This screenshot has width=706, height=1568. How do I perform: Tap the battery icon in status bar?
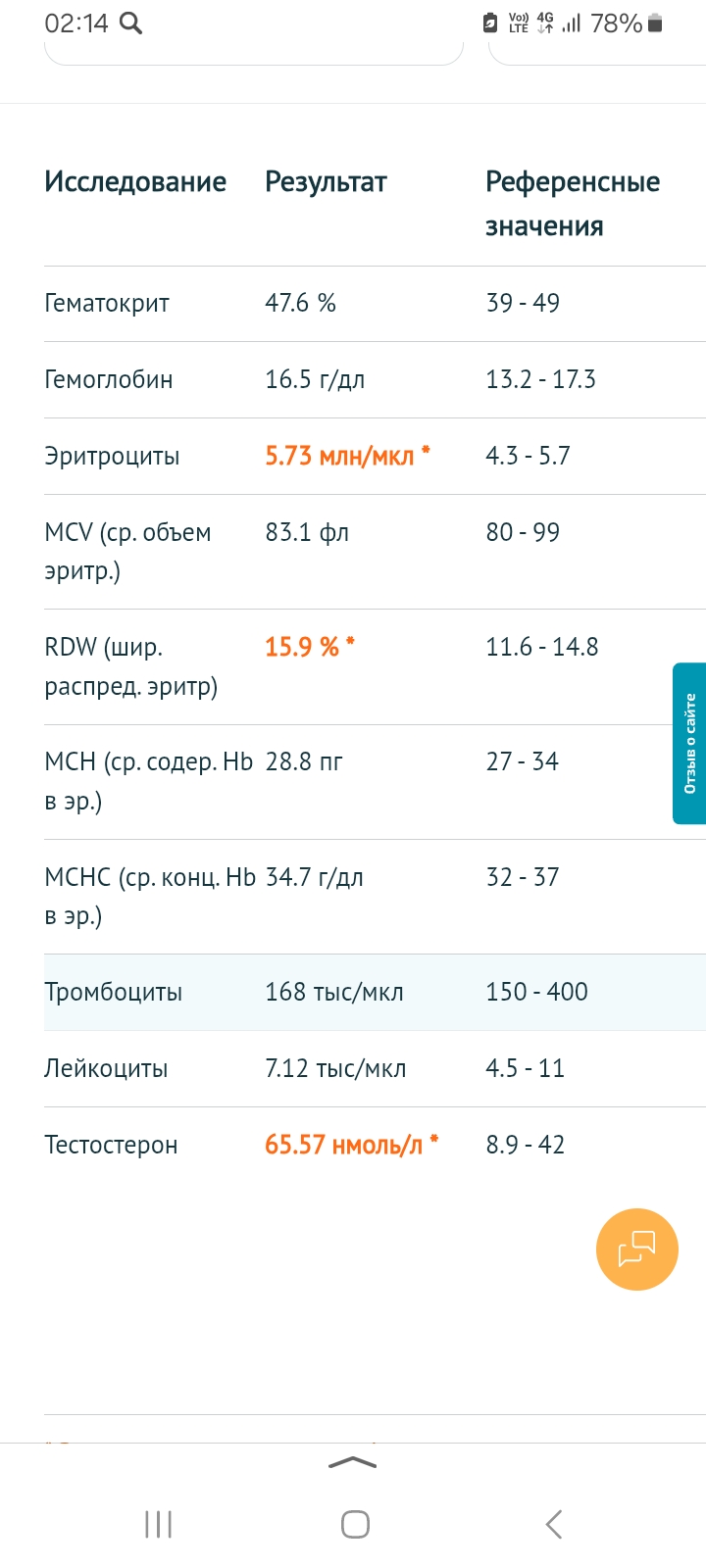coord(656,23)
